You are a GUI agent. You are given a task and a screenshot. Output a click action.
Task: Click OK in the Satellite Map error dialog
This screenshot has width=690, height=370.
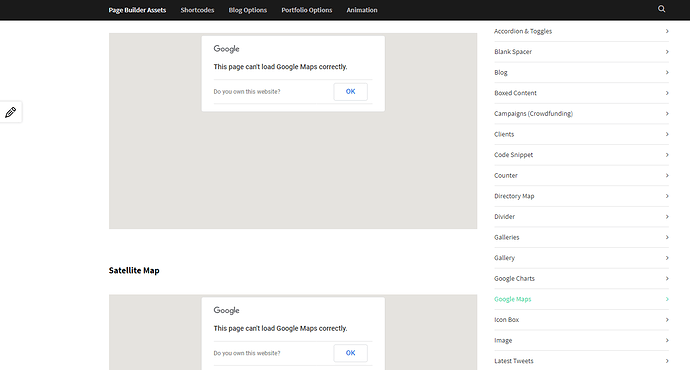(350, 353)
